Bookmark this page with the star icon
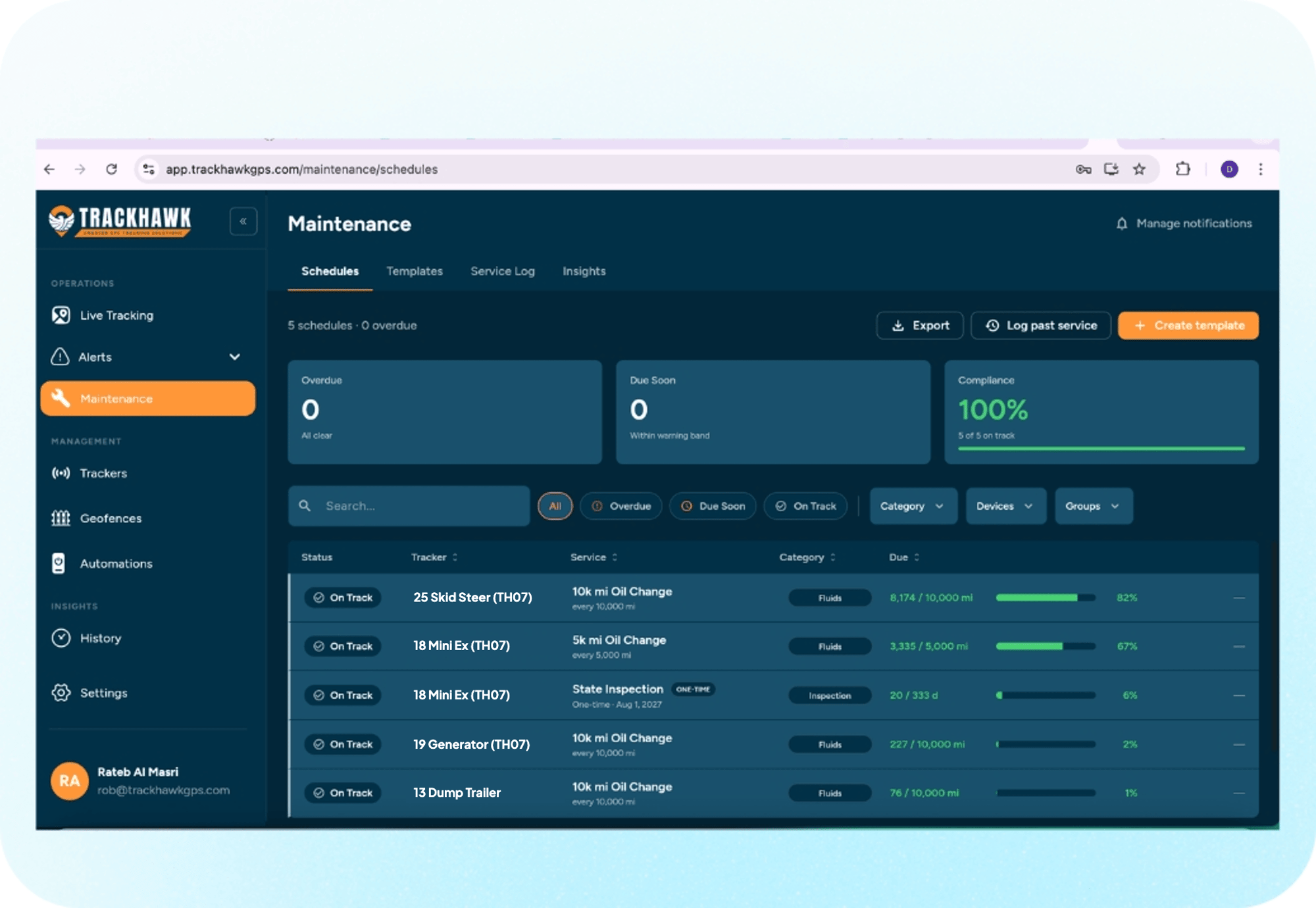The height and width of the screenshot is (908, 1316). point(1139,169)
